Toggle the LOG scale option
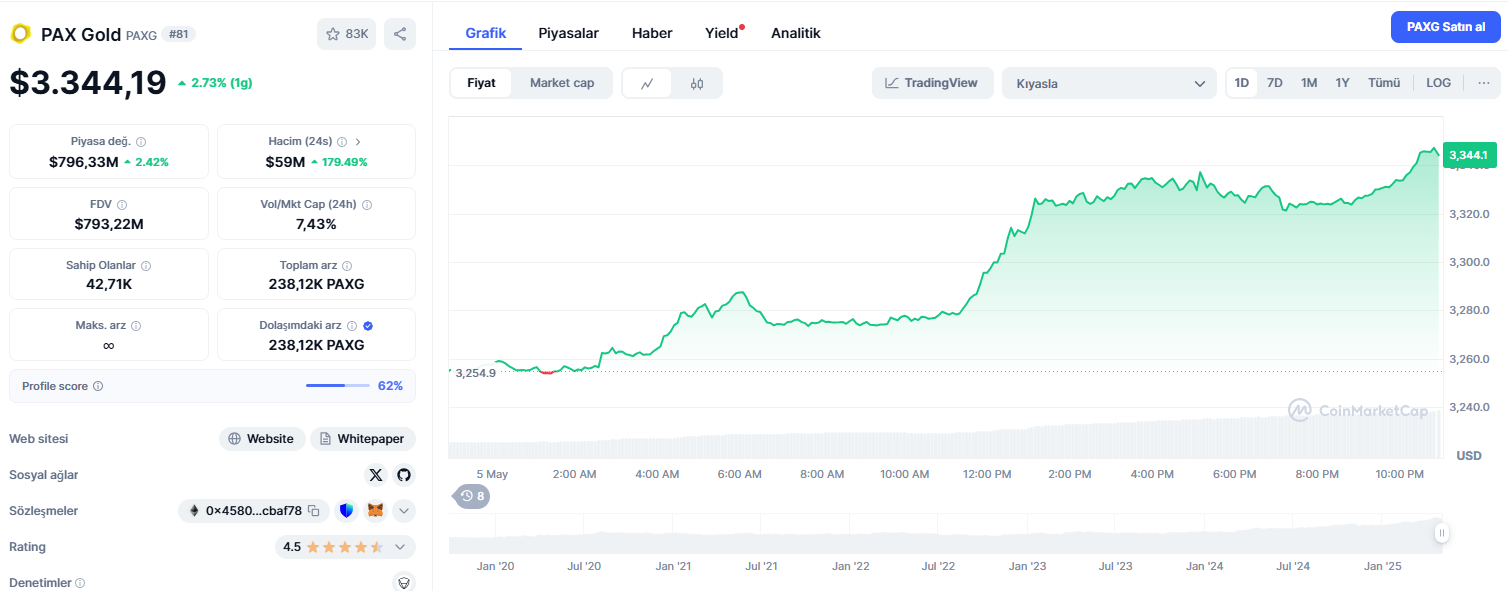The image size is (1508, 591). coord(1438,83)
